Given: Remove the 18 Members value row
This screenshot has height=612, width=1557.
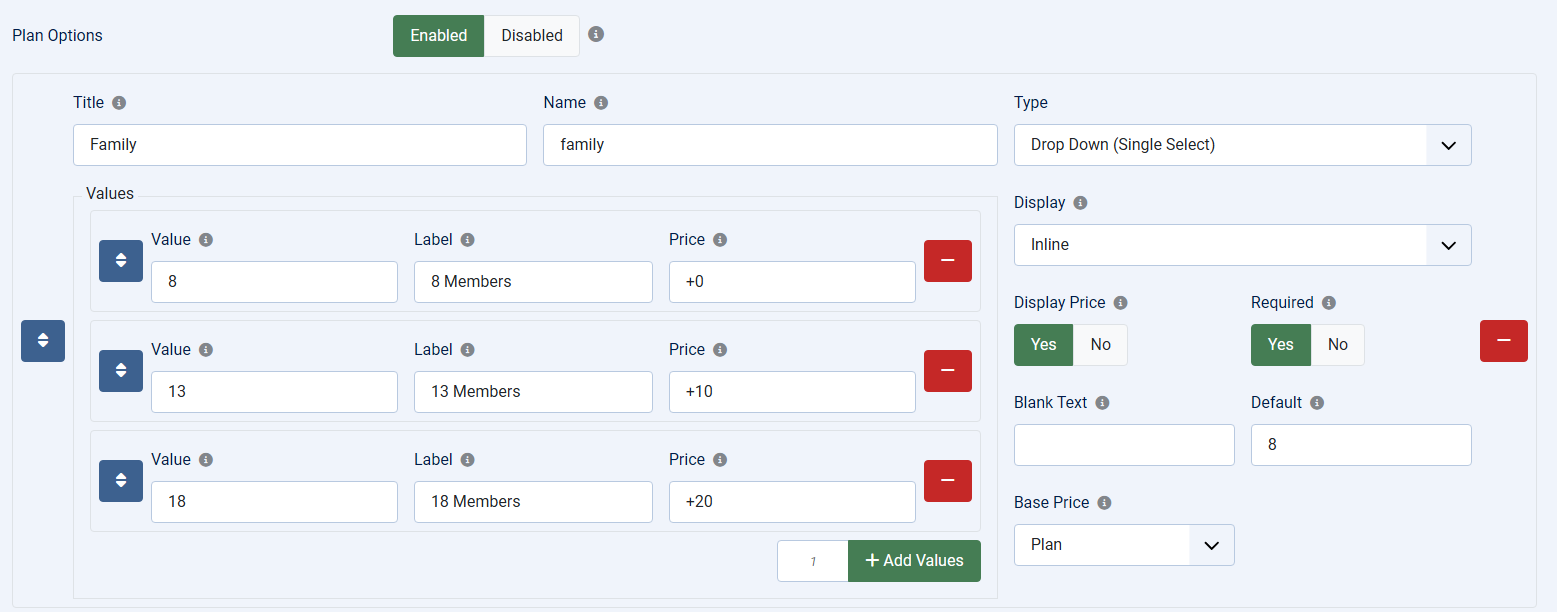Looking at the screenshot, I should coord(947,481).
